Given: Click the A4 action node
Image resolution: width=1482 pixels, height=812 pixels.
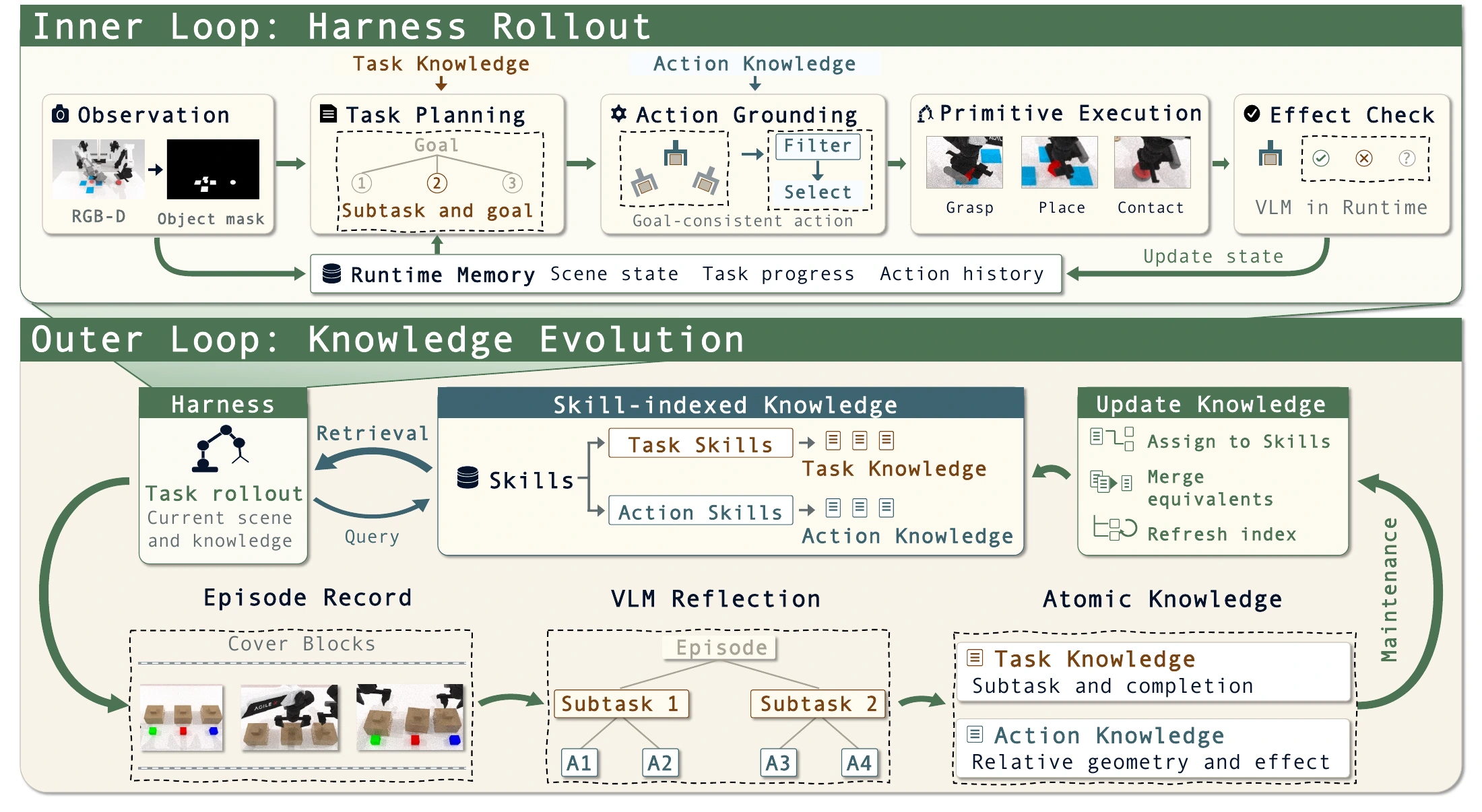Looking at the screenshot, I should point(860,763).
